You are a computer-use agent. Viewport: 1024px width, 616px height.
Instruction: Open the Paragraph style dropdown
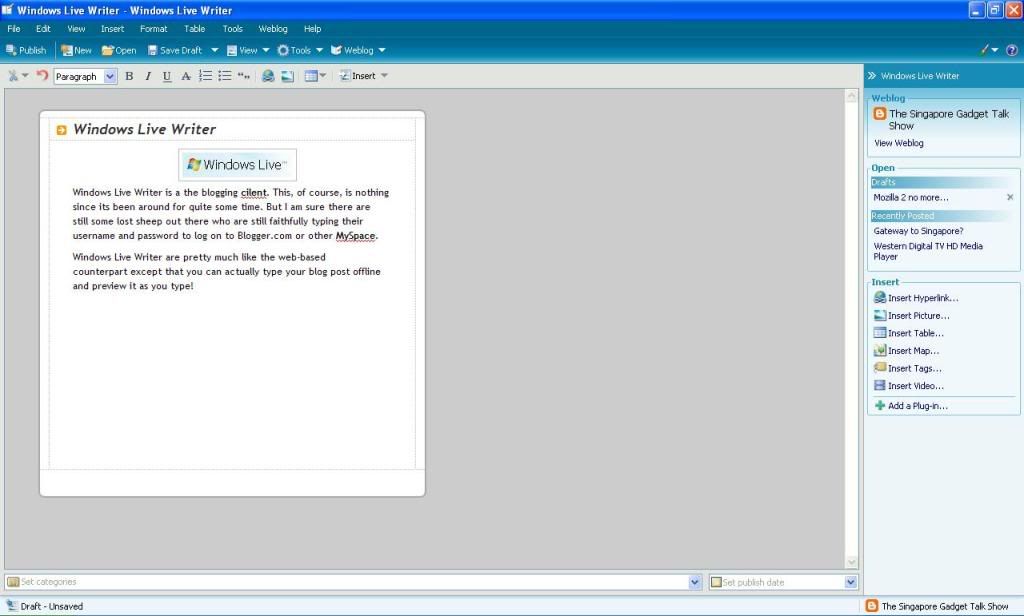click(110, 76)
